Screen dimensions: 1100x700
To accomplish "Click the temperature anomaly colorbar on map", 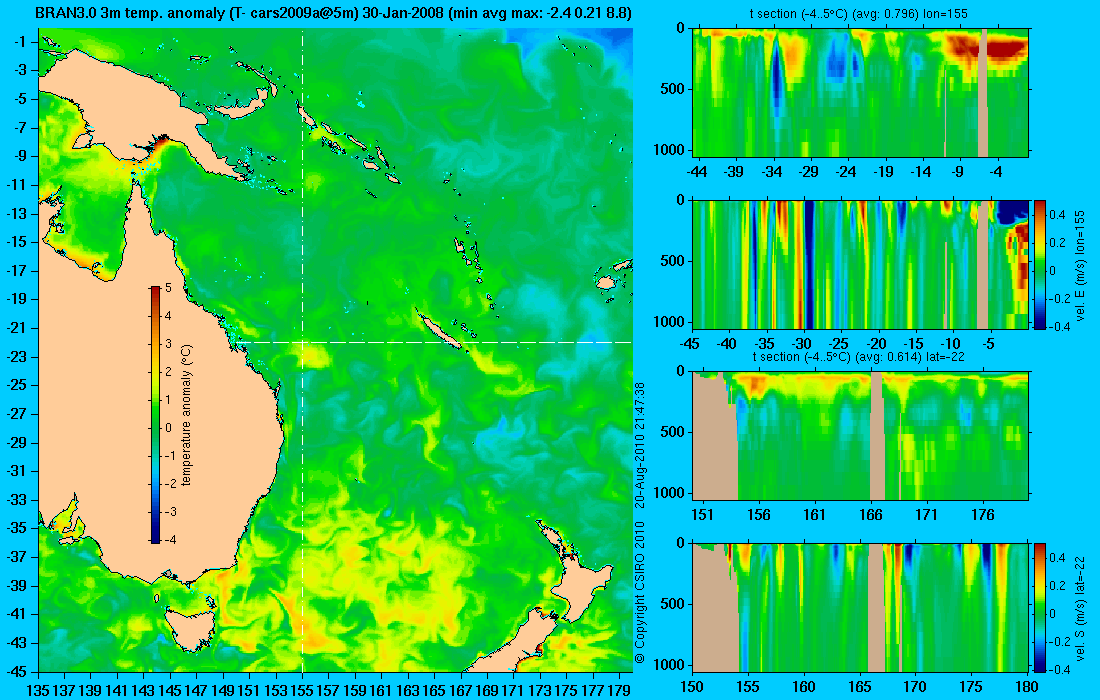I will pos(154,415).
